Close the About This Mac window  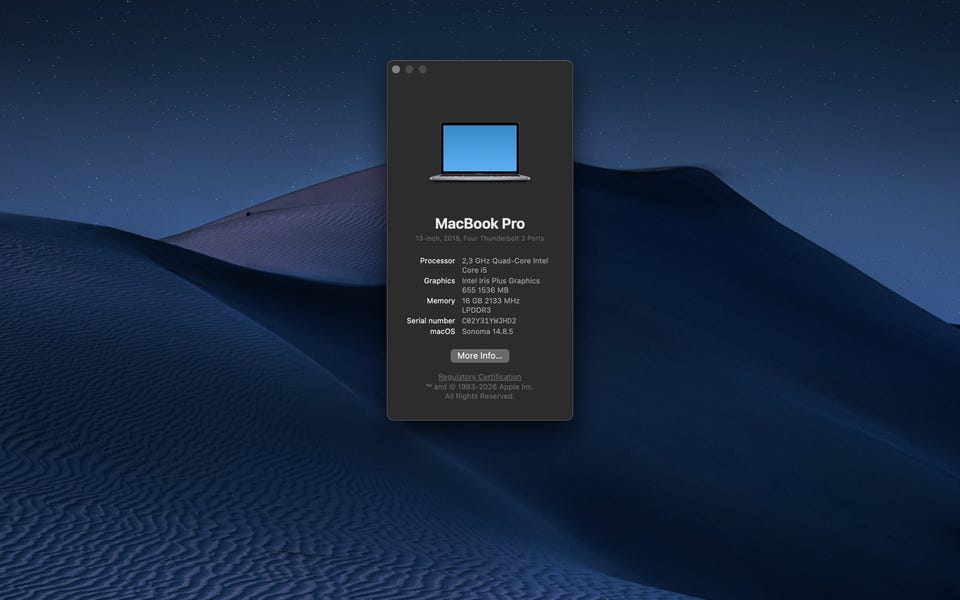coord(396,69)
